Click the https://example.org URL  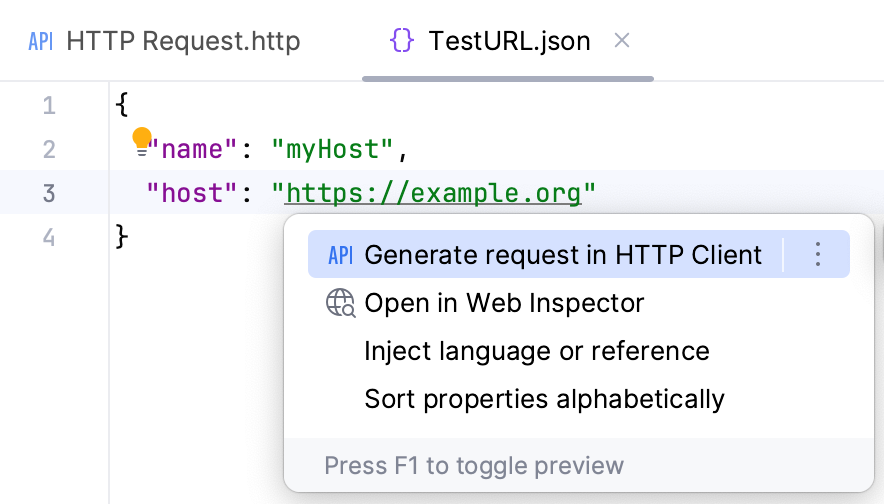click(x=433, y=192)
